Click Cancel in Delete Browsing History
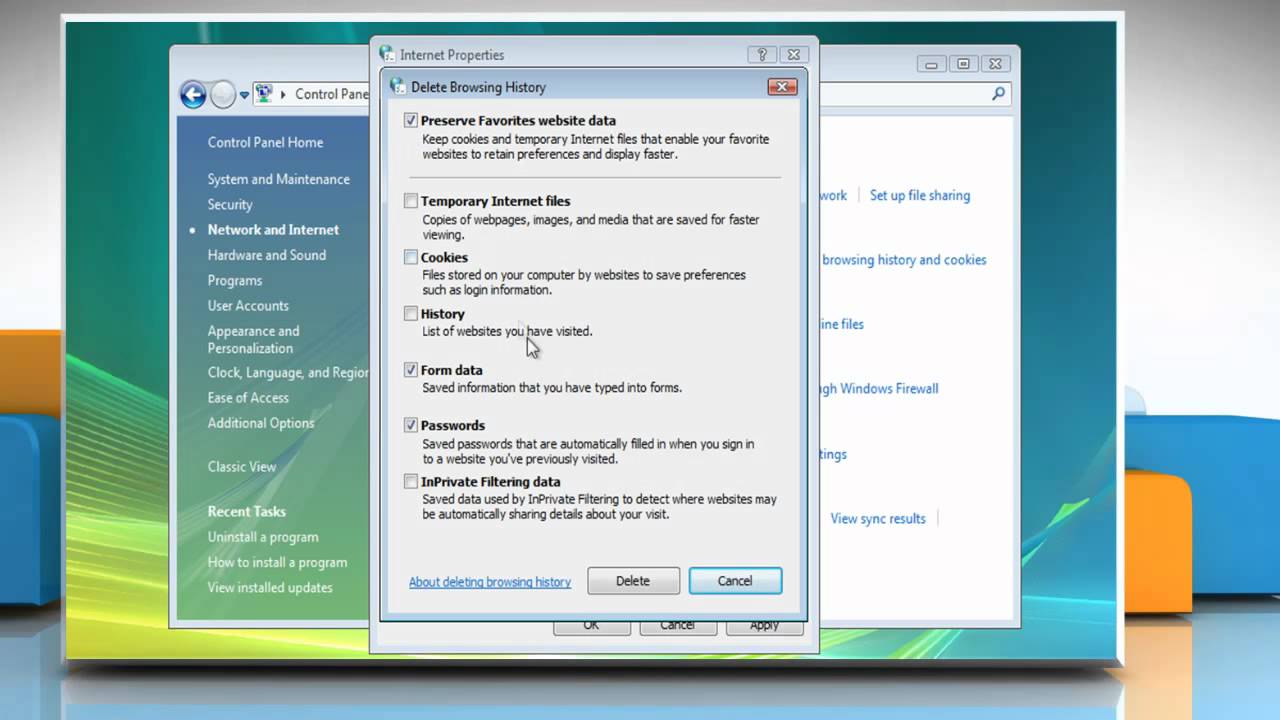 pos(735,581)
